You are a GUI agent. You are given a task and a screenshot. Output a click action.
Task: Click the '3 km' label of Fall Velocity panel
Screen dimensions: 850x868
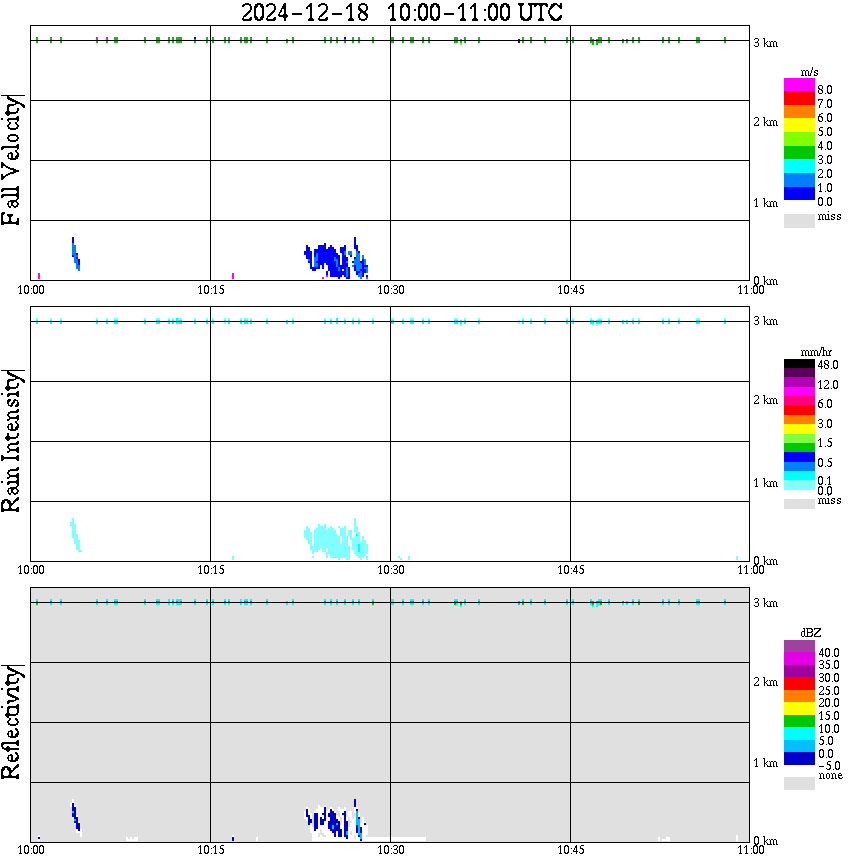[765, 43]
